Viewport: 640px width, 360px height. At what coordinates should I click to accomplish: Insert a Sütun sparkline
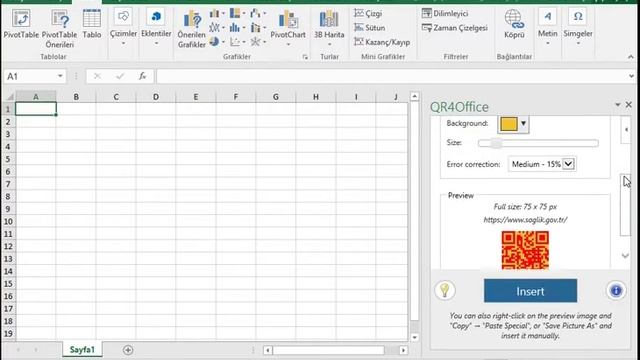[x=369, y=28]
